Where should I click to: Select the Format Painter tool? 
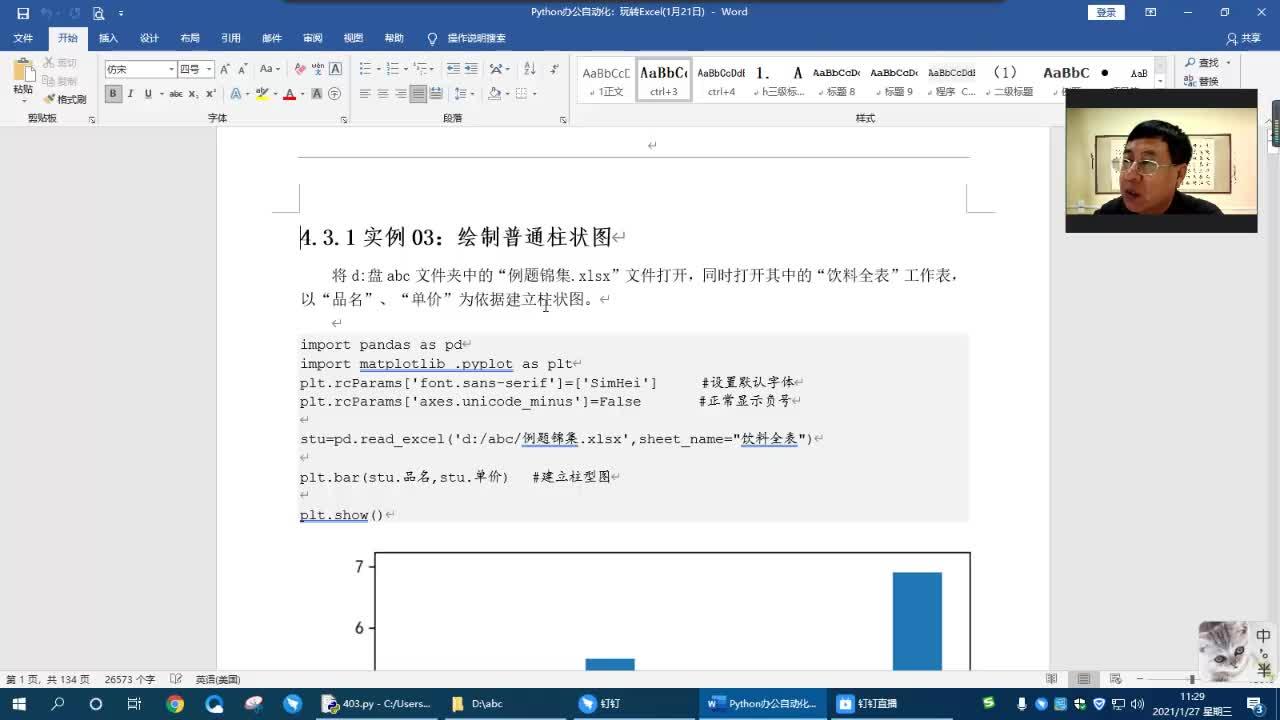tap(65, 99)
